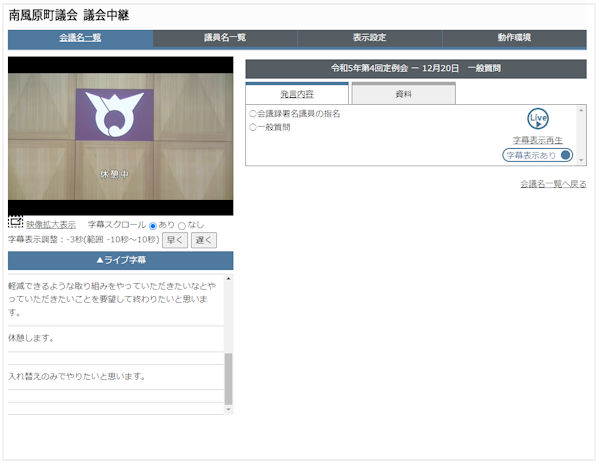Select the あり subtitle scroll radio button
Screen dimensions: 600x467
click(153, 225)
